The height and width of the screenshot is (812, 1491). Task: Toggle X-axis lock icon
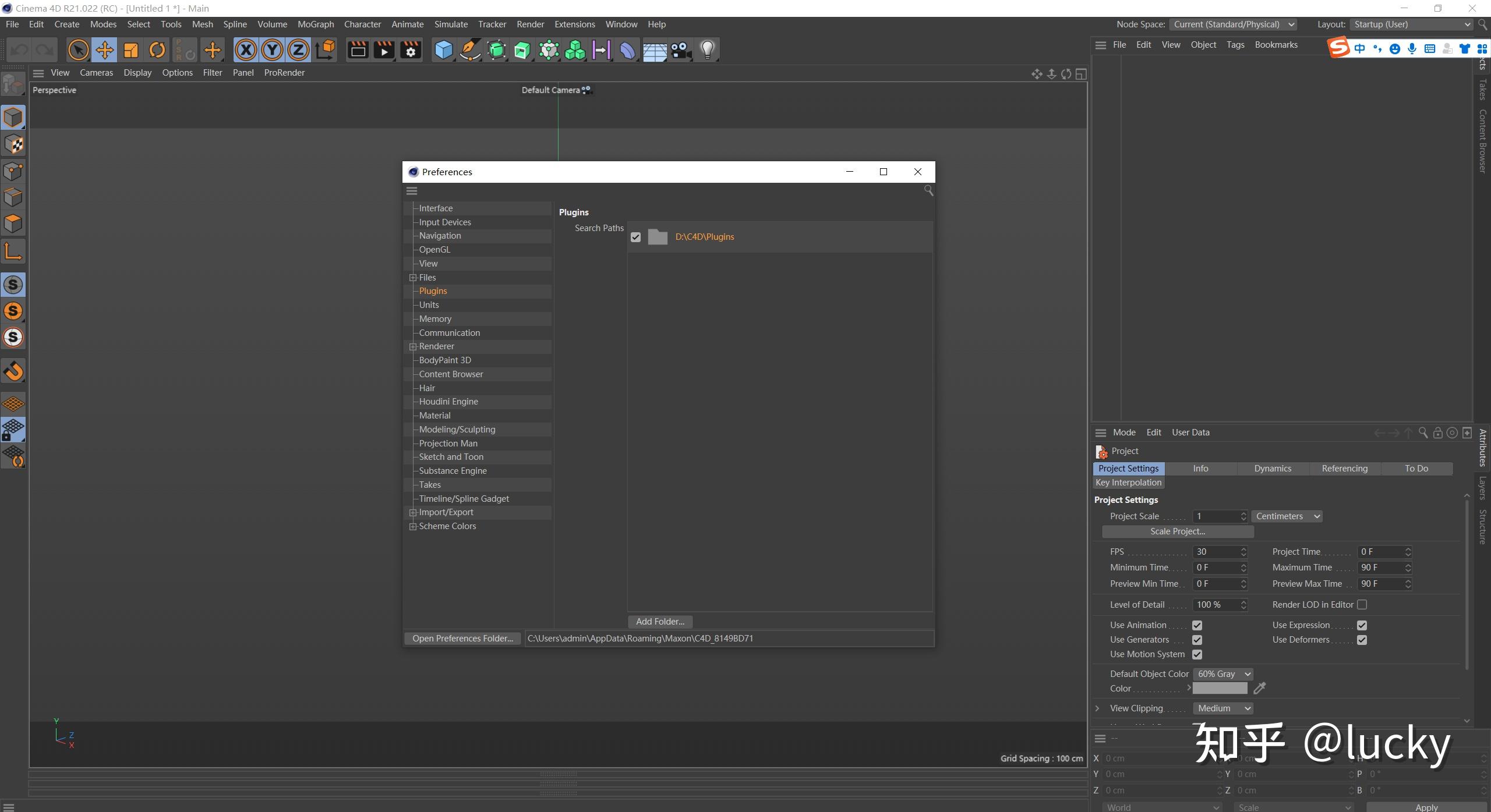pos(246,50)
